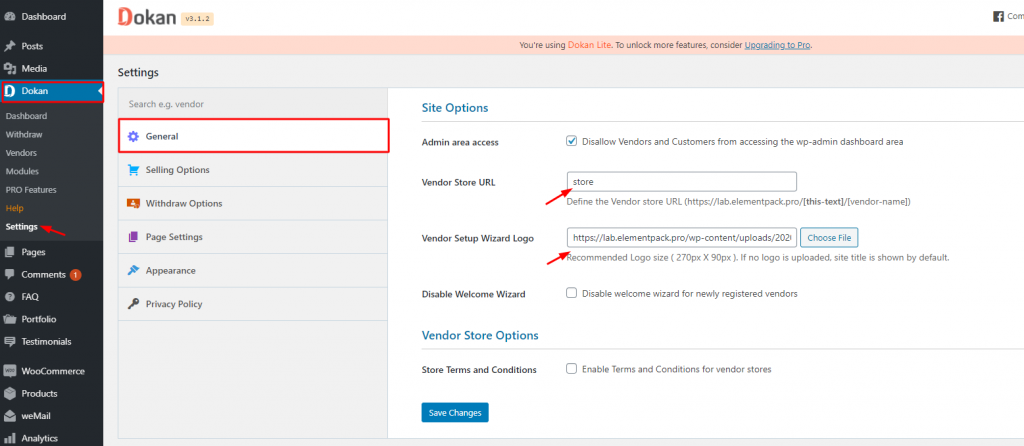Enable Disable Welcome Wizard checkbox
The height and width of the screenshot is (446, 1024).
(x=572, y=293)
